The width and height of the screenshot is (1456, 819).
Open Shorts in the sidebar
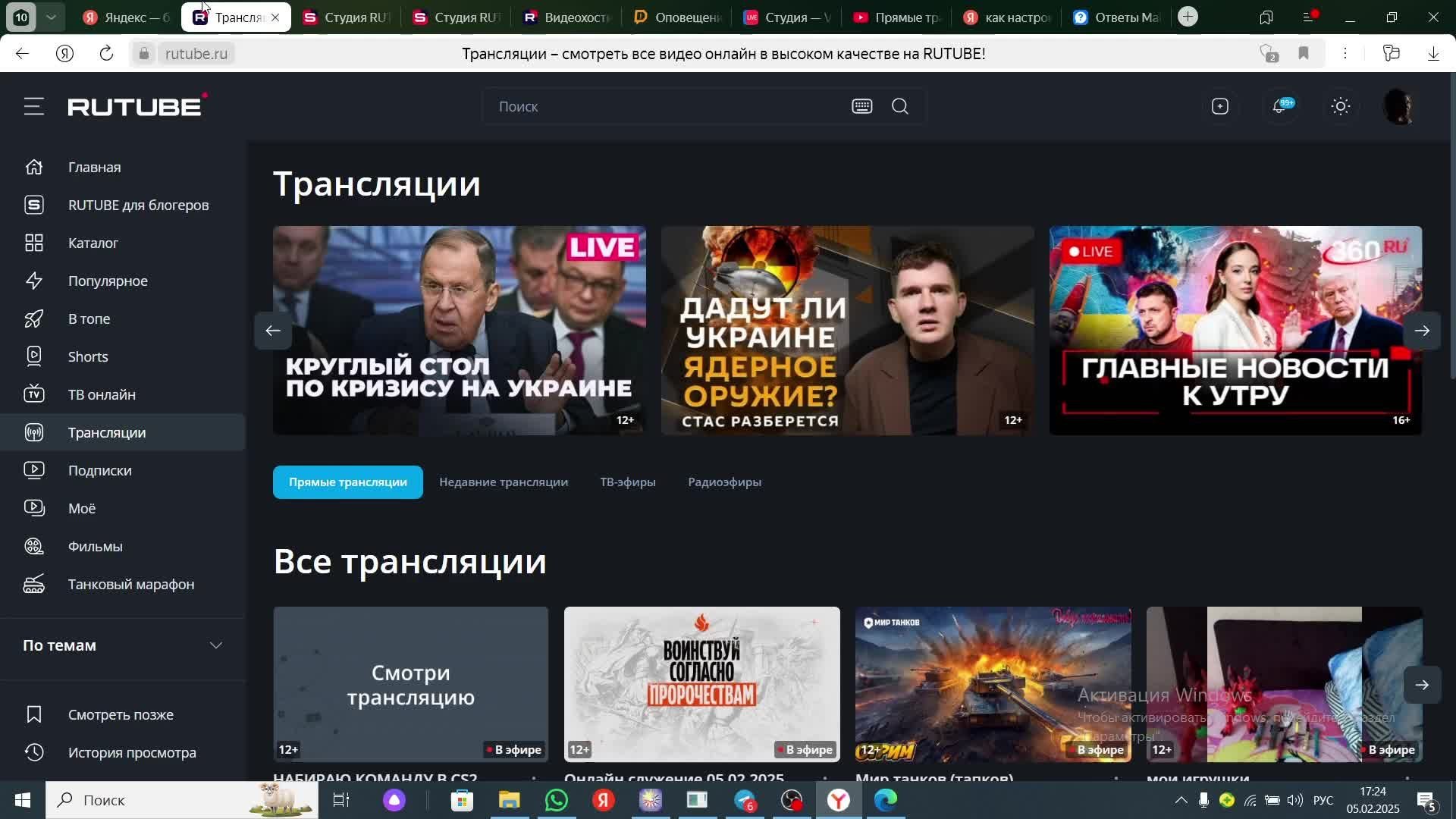(88, 356)
